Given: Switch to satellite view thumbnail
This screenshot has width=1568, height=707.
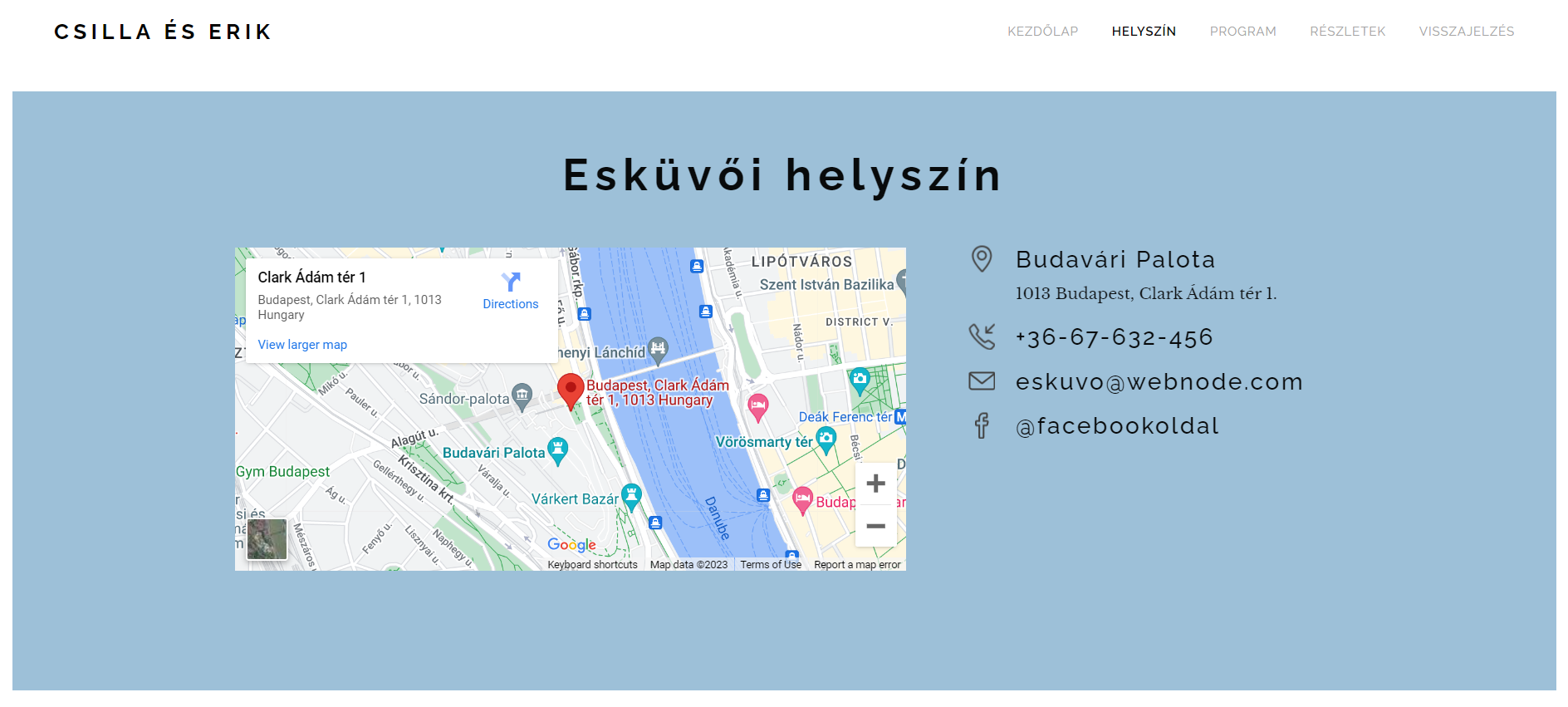Looking at the screenshot, I should pyautogui.click(x=267, y=539).
